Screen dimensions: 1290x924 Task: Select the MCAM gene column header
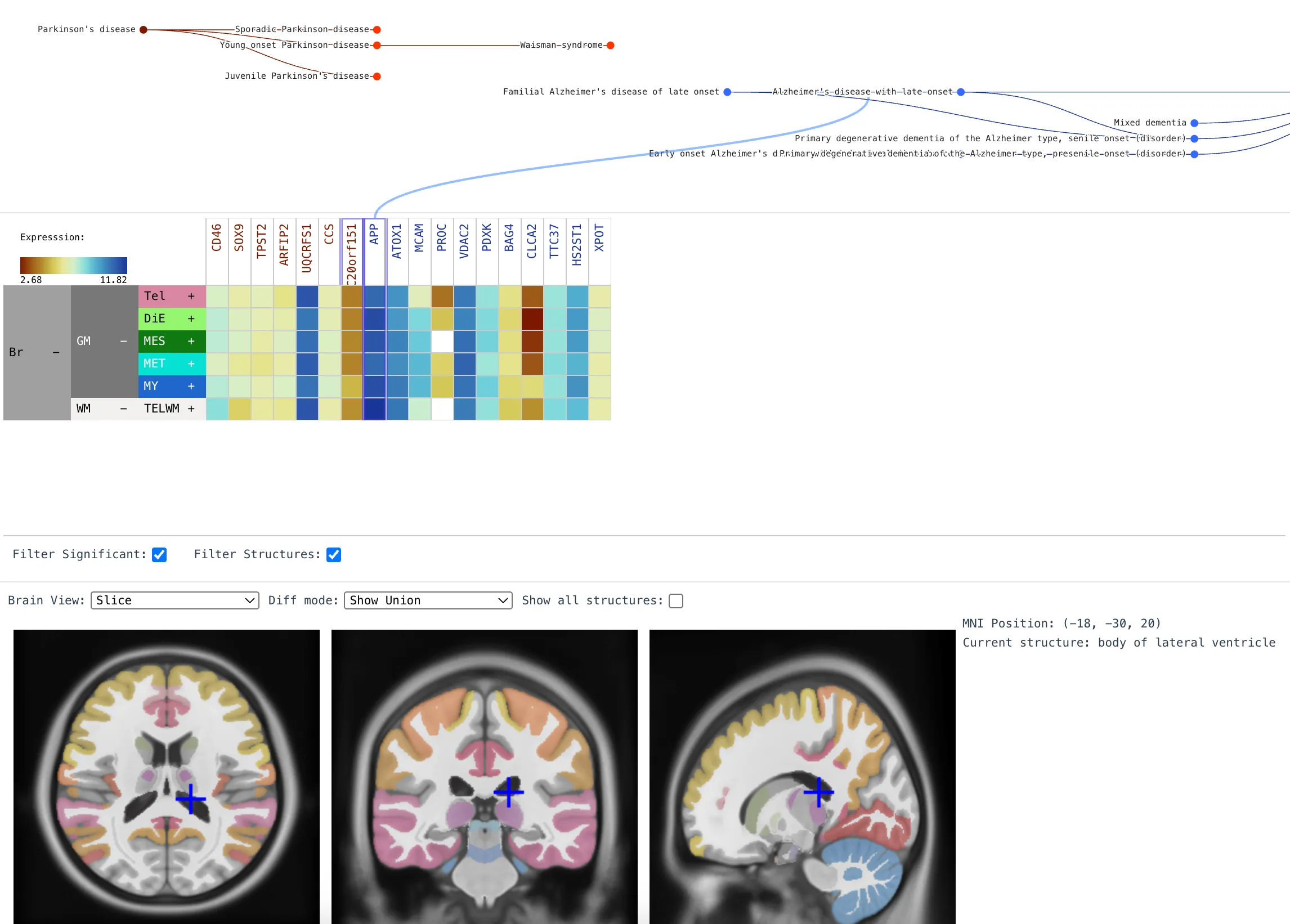pos(420,252)
